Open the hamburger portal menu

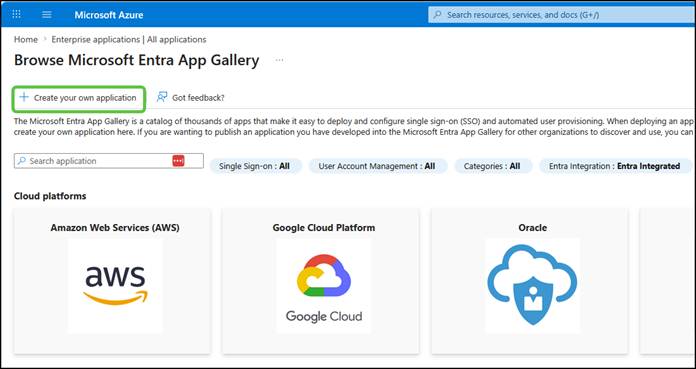click(47, 15)
